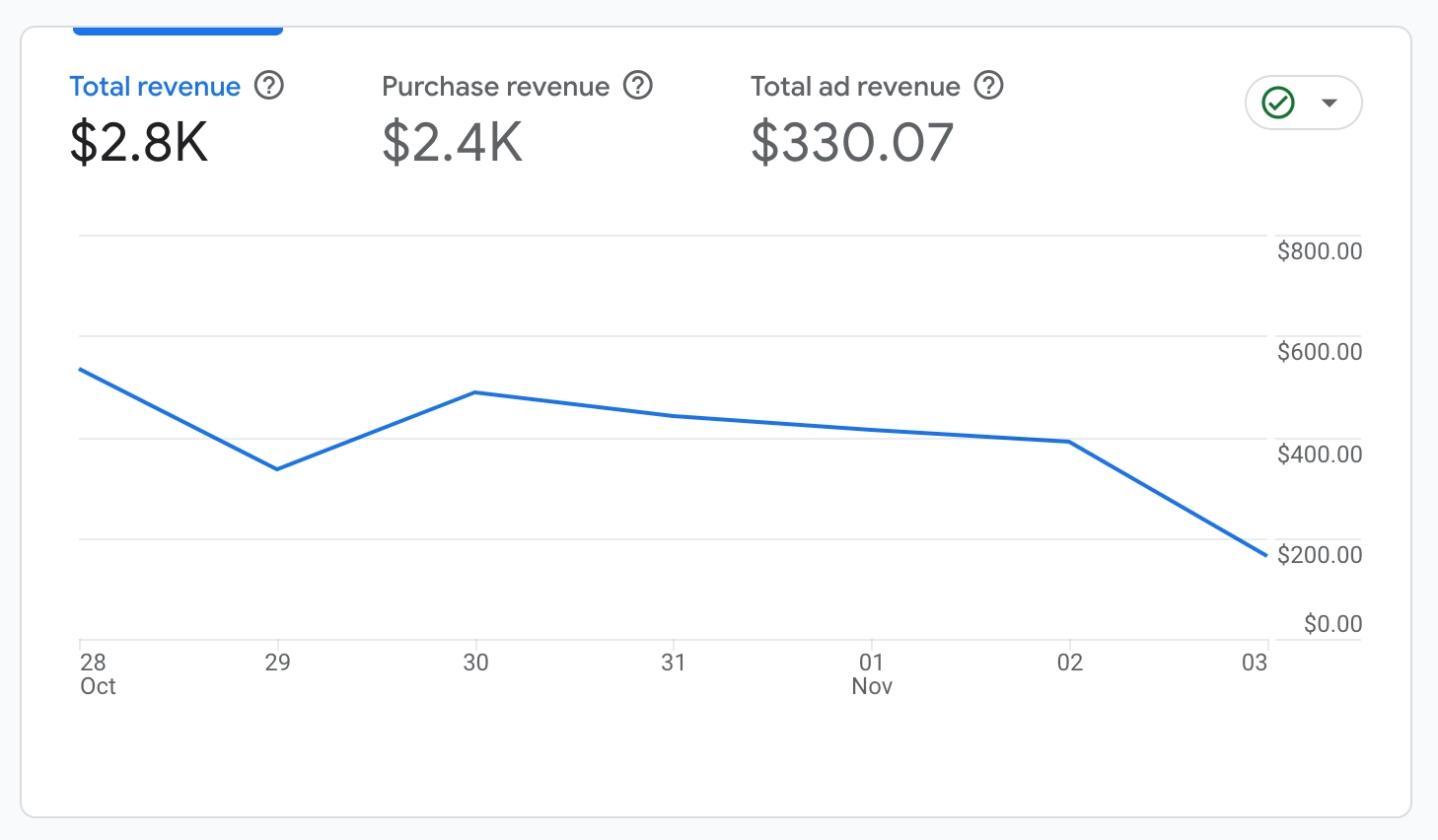Click the line point above 02
This screenshot has width=1438, height=840.
pyautogui.click(x=1070, y=442)
